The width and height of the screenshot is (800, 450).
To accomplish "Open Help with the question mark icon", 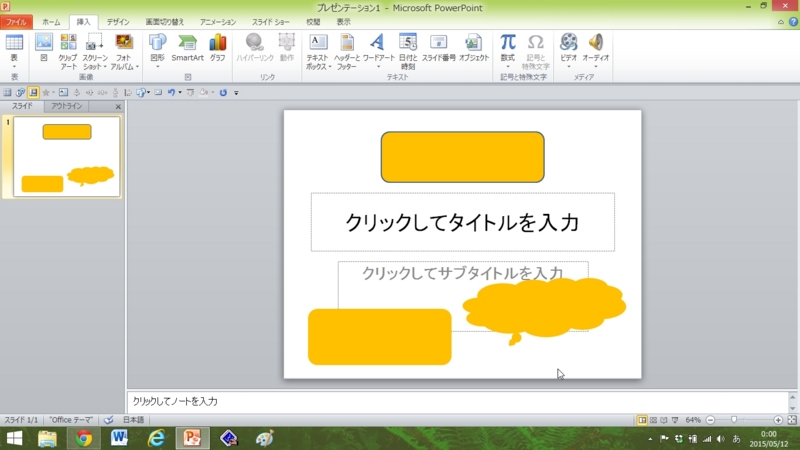I will coord(793,22).
